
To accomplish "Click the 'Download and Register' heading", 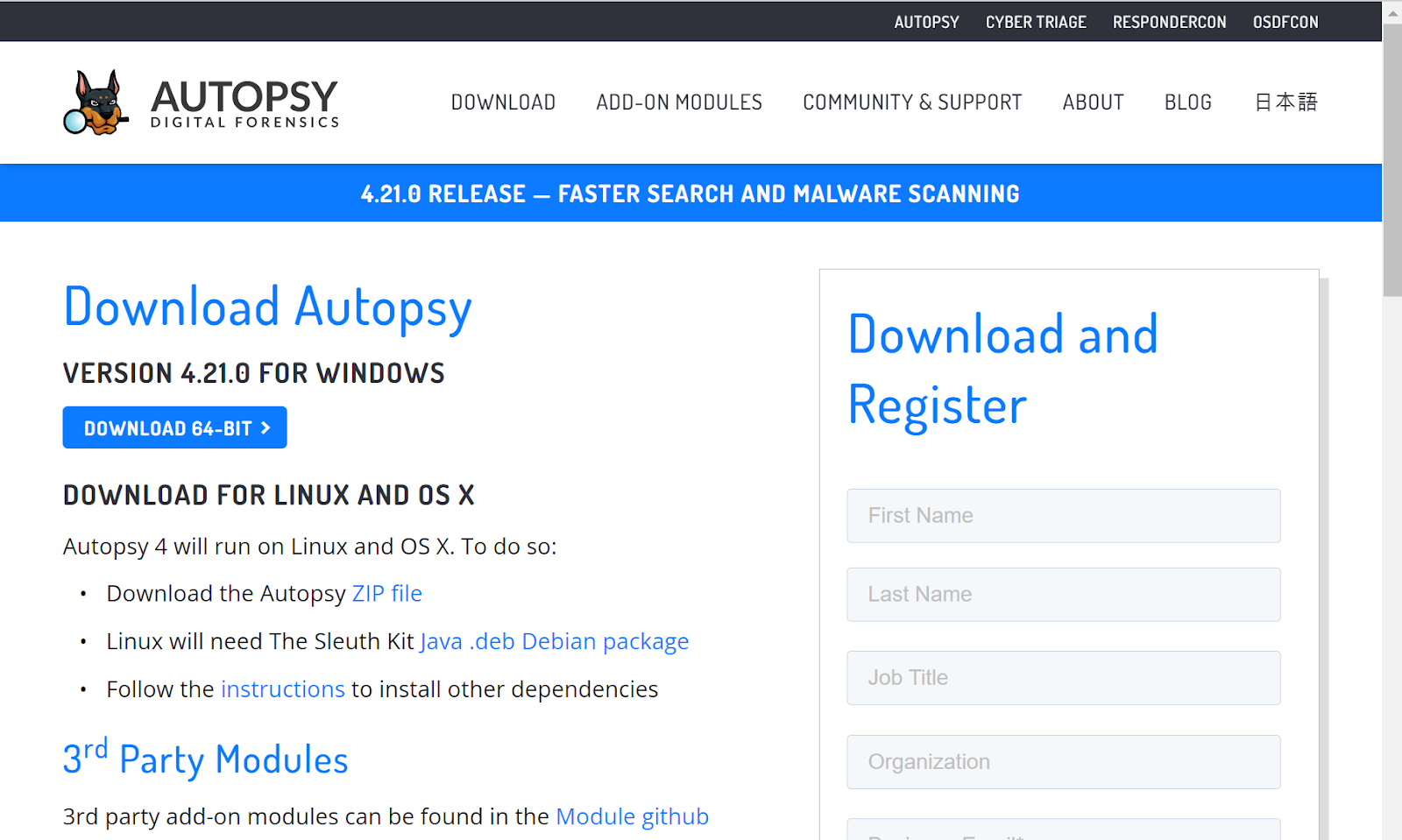I will (1003, 370).
